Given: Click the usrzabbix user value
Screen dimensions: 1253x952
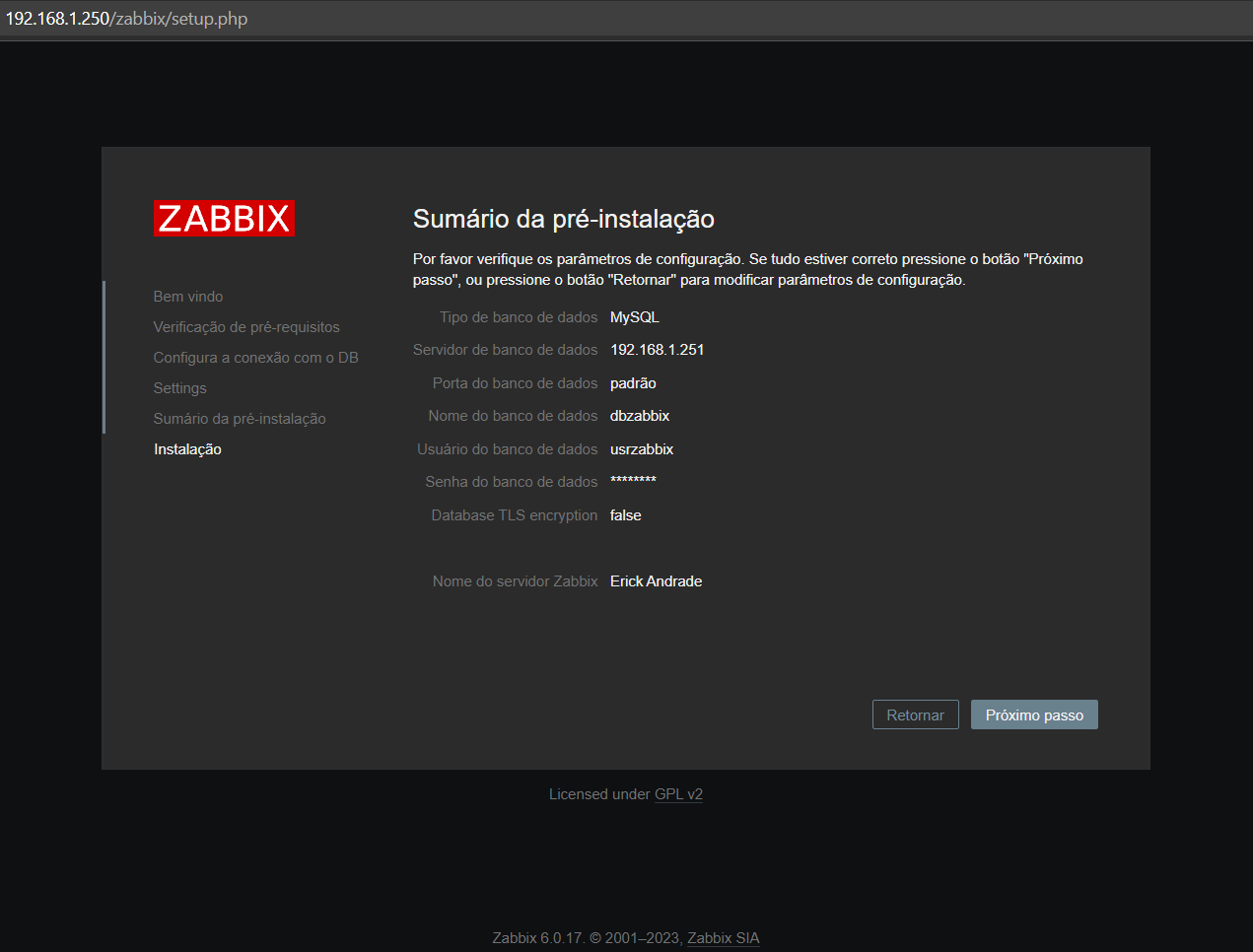Looking at the screenshot, I should point(642,449).
